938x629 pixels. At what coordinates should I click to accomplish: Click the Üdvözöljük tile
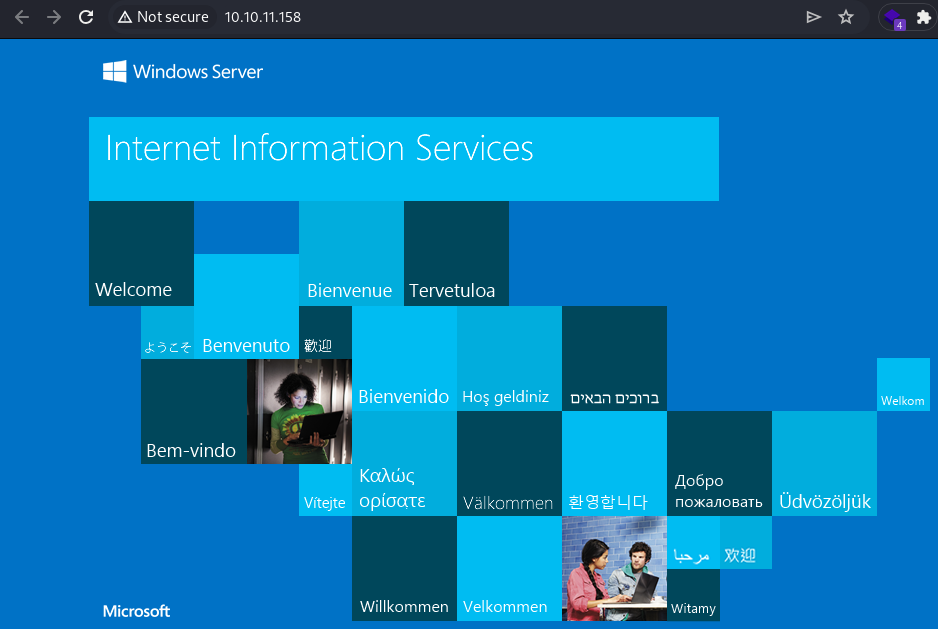[x=824, y=463]
